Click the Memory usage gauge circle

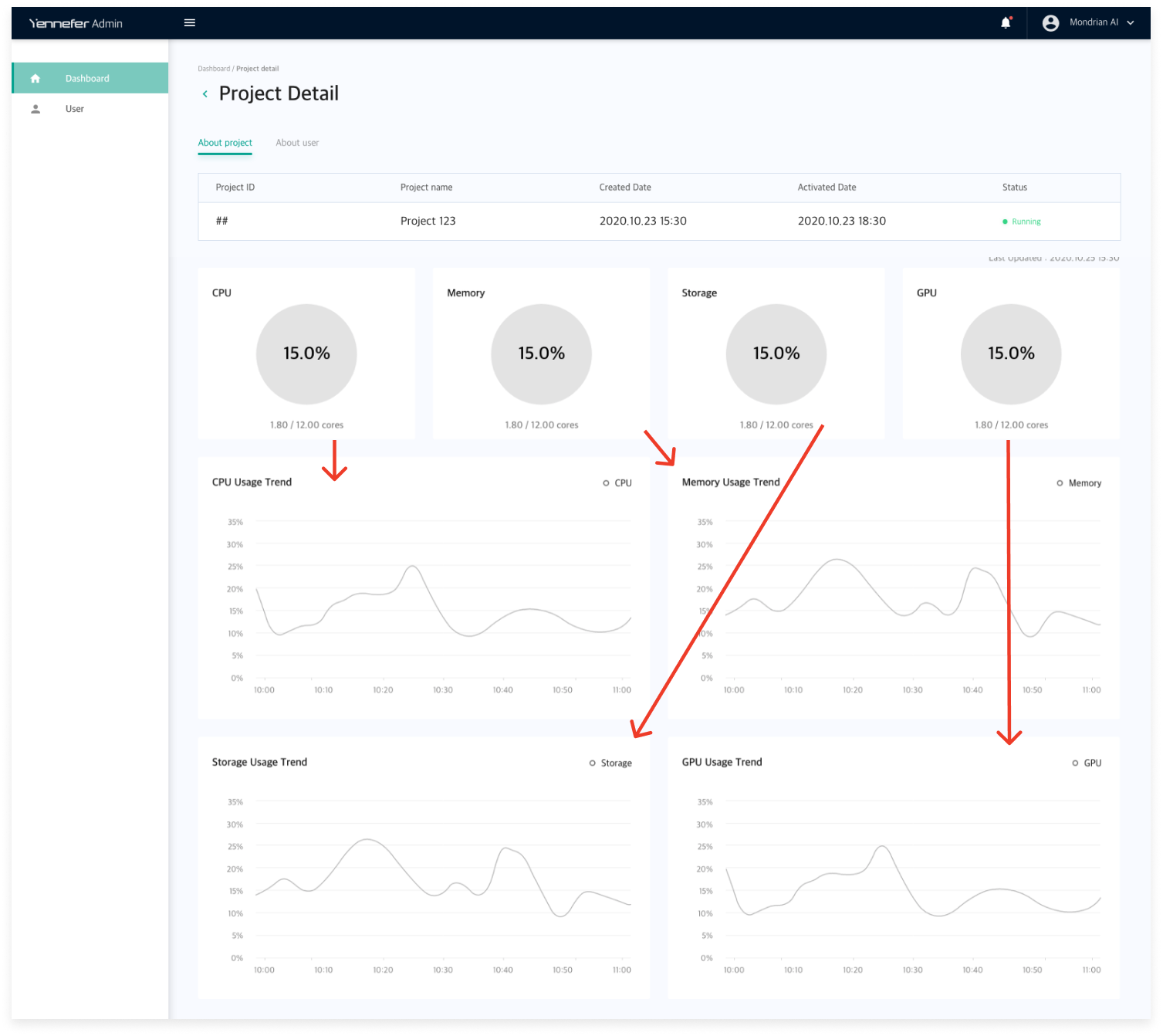[x=542, y=354]
